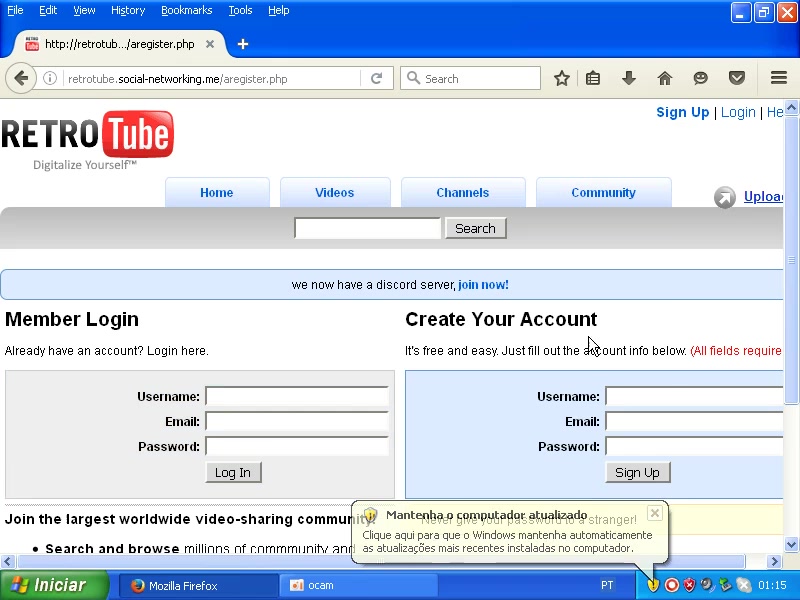
Task: Open the Pocket icon in toolbar
Action: tap(737, 78)
